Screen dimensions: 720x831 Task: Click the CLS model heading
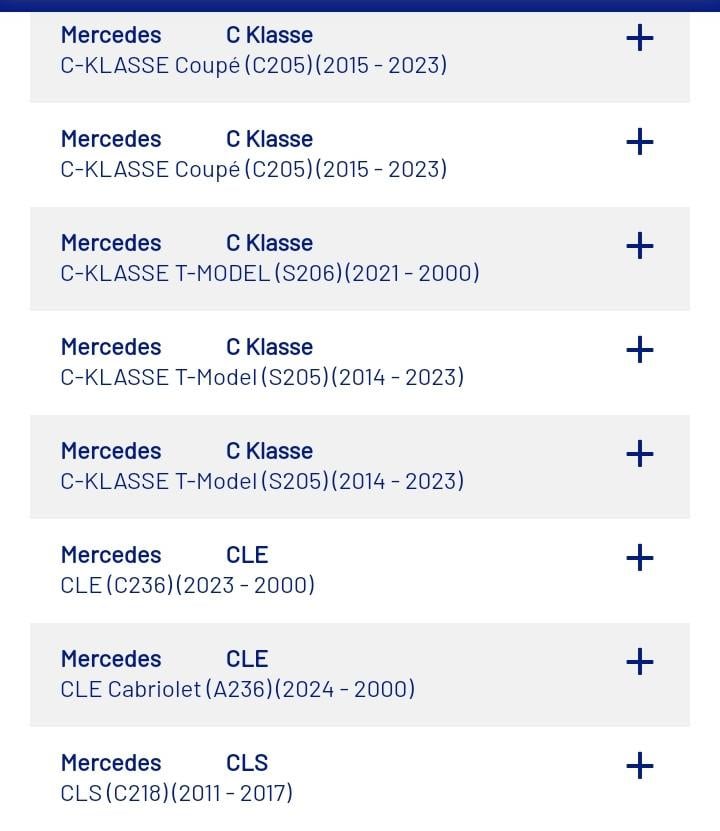pos(247,763)
